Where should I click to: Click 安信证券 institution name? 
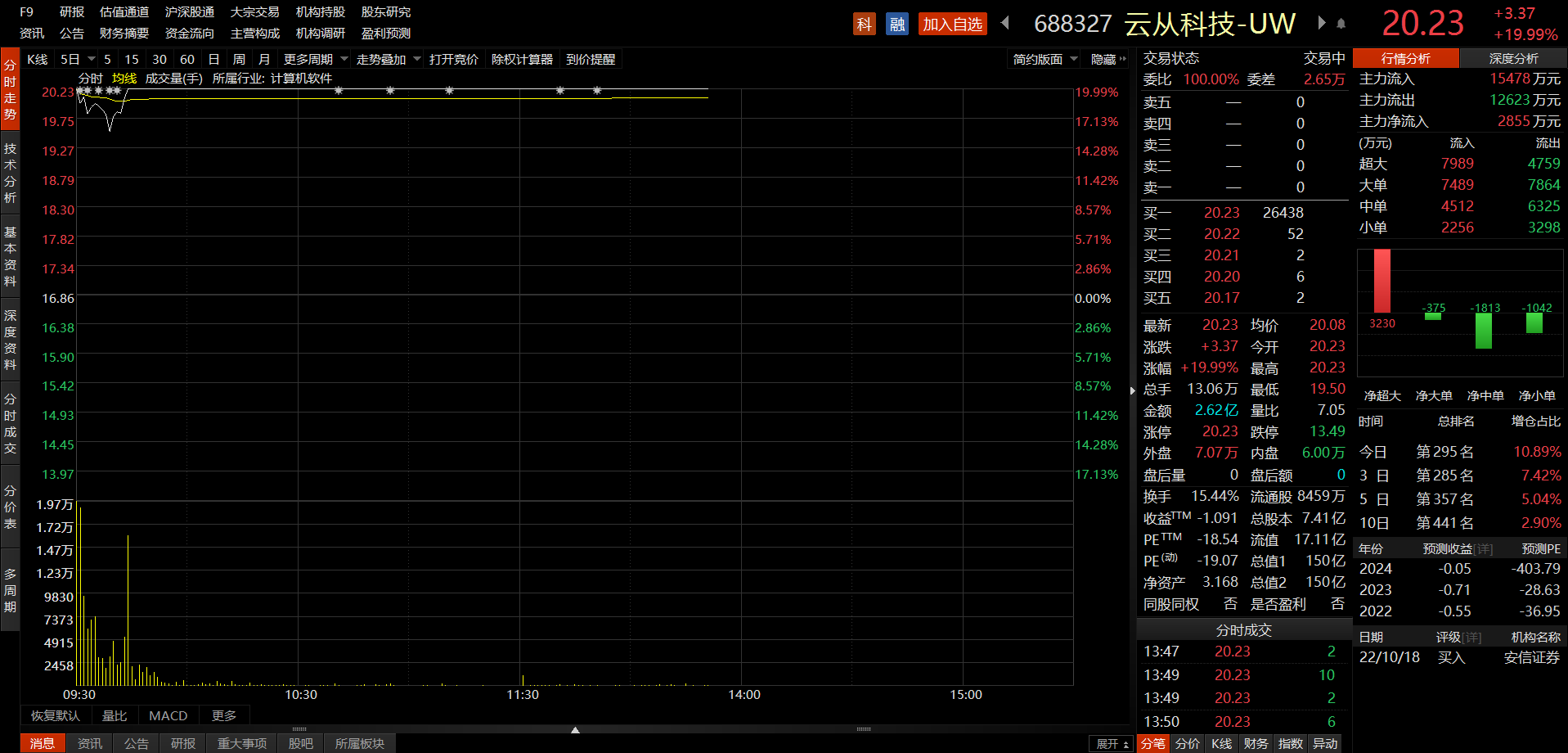pyautogui.click(x=1532, y=657)
